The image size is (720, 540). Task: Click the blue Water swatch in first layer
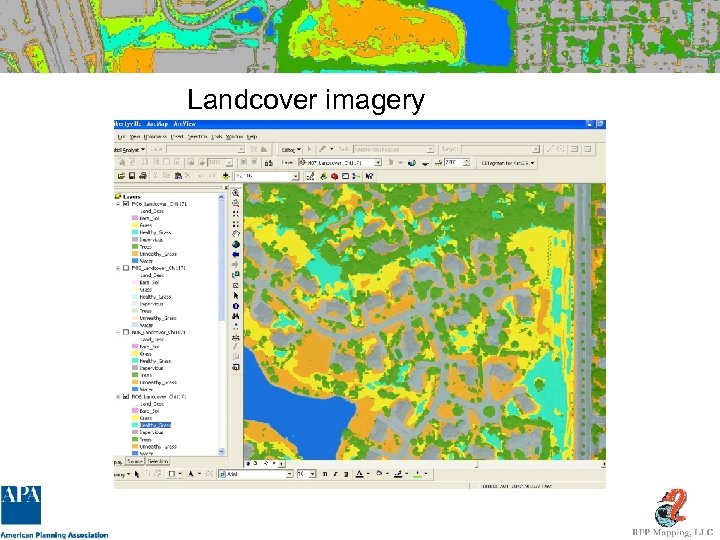point(135,261)
